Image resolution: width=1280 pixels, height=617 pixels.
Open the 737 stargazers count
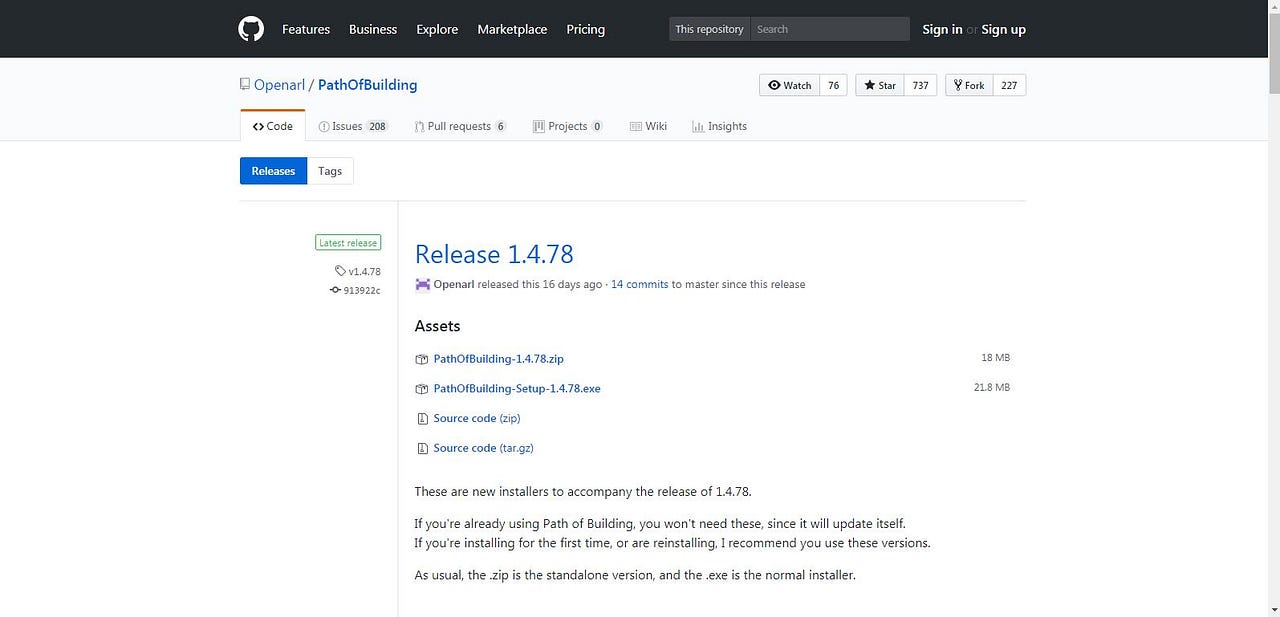click(920, 85)
